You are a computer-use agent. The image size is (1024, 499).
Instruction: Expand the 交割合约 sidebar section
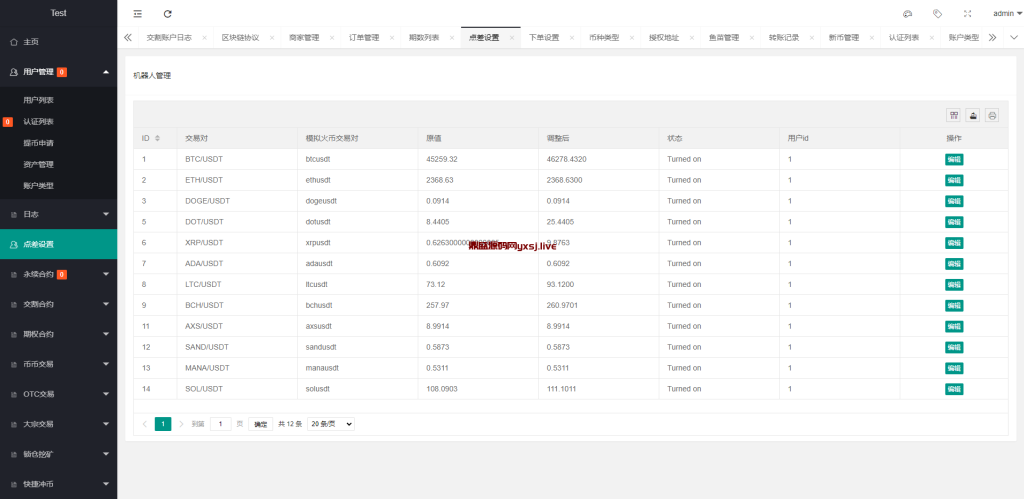tap(59, 304)
